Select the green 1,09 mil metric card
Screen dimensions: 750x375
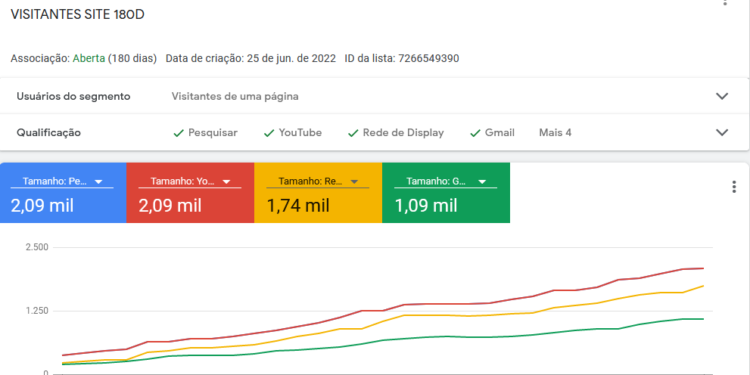[x=446, y=193]
